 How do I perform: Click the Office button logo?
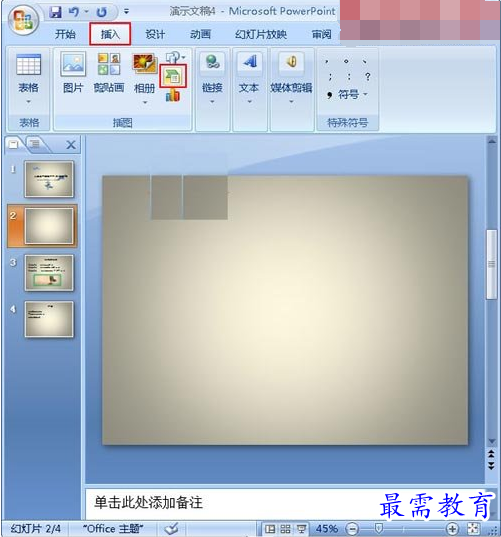pos(23,21)
